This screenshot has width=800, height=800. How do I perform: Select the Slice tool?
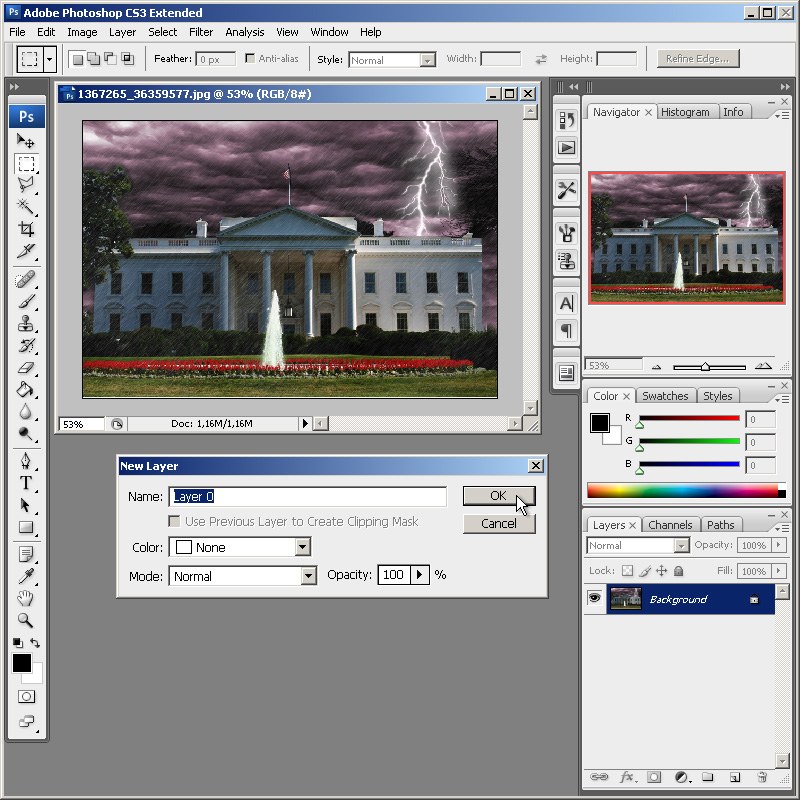(x=26, y=251)
